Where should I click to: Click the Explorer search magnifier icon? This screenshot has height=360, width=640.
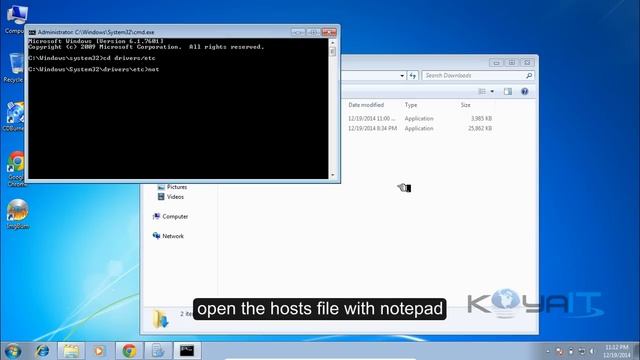click(x=529, y=76)
